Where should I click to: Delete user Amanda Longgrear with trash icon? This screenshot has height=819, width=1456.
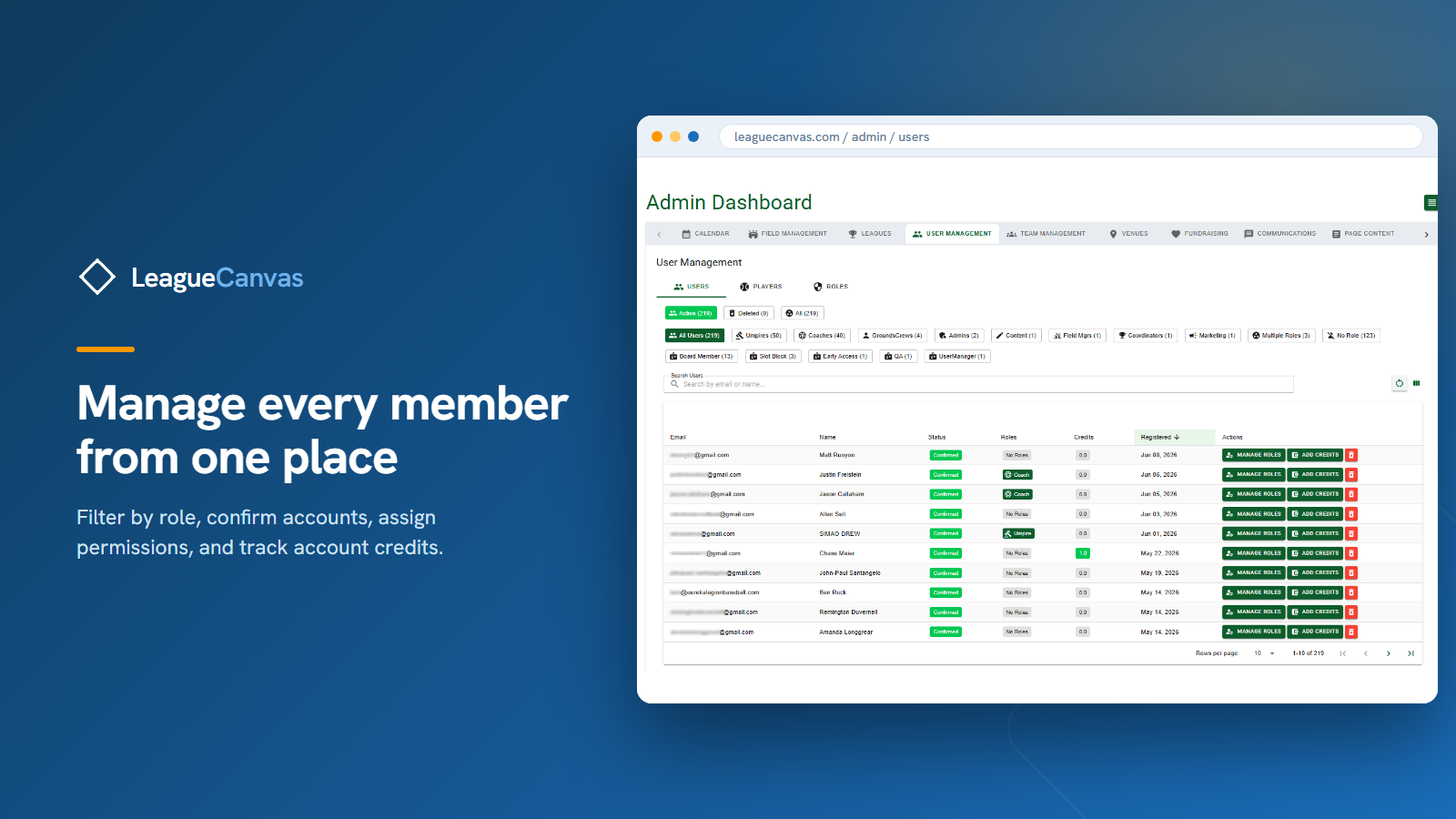[x=1351, y=632]
